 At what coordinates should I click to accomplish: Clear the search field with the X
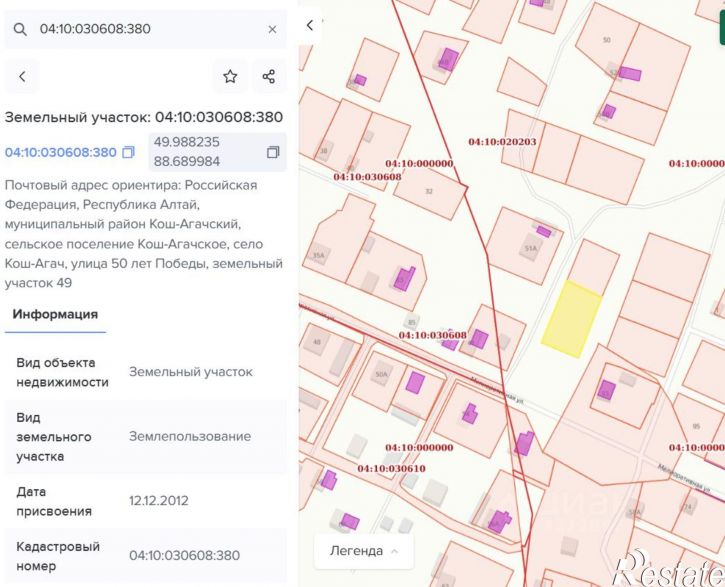[x=272, y=29]
